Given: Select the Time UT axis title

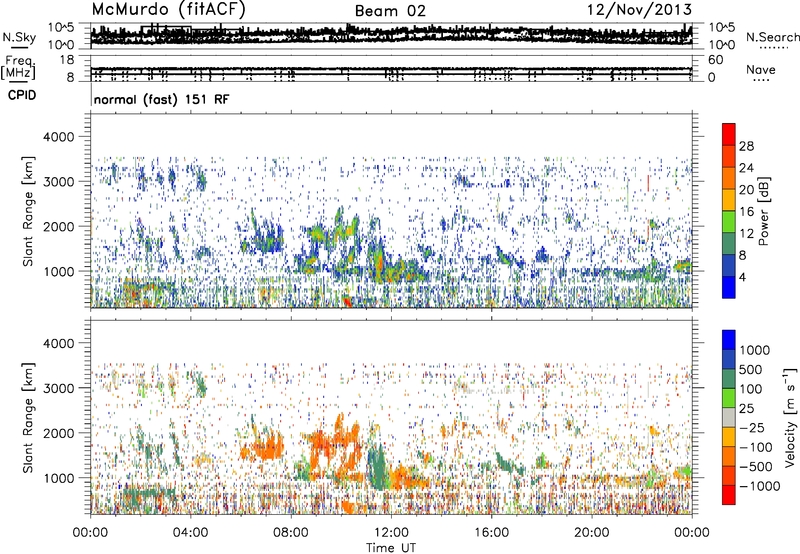Looking at the screenshot, I should tap(391, 548).
